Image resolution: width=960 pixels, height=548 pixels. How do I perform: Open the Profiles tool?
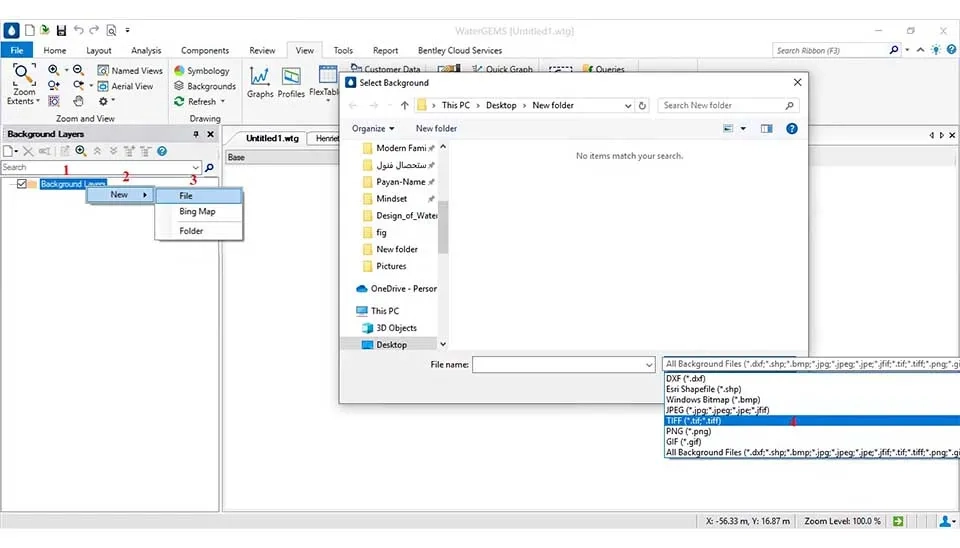(291, 82)
